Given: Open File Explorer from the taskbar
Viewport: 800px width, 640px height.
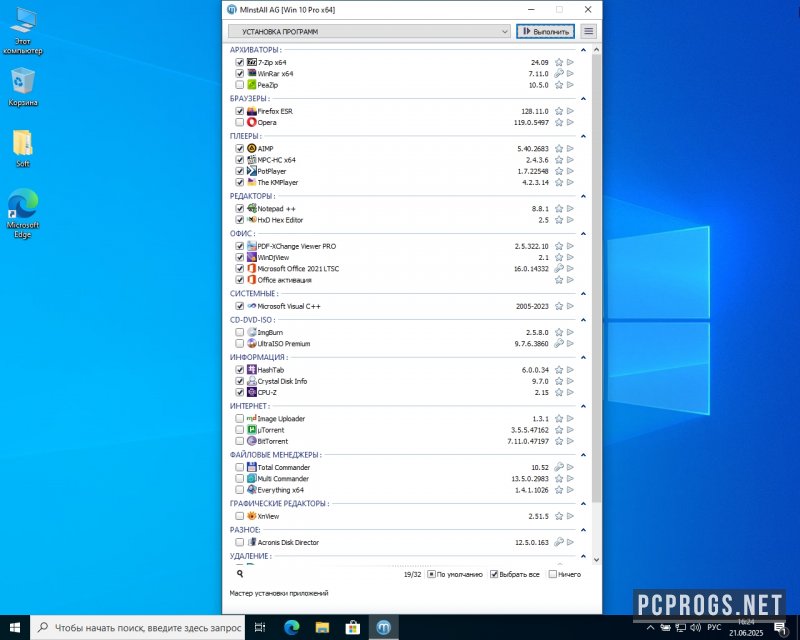Looking at the screenshot, I should (322, 627).
